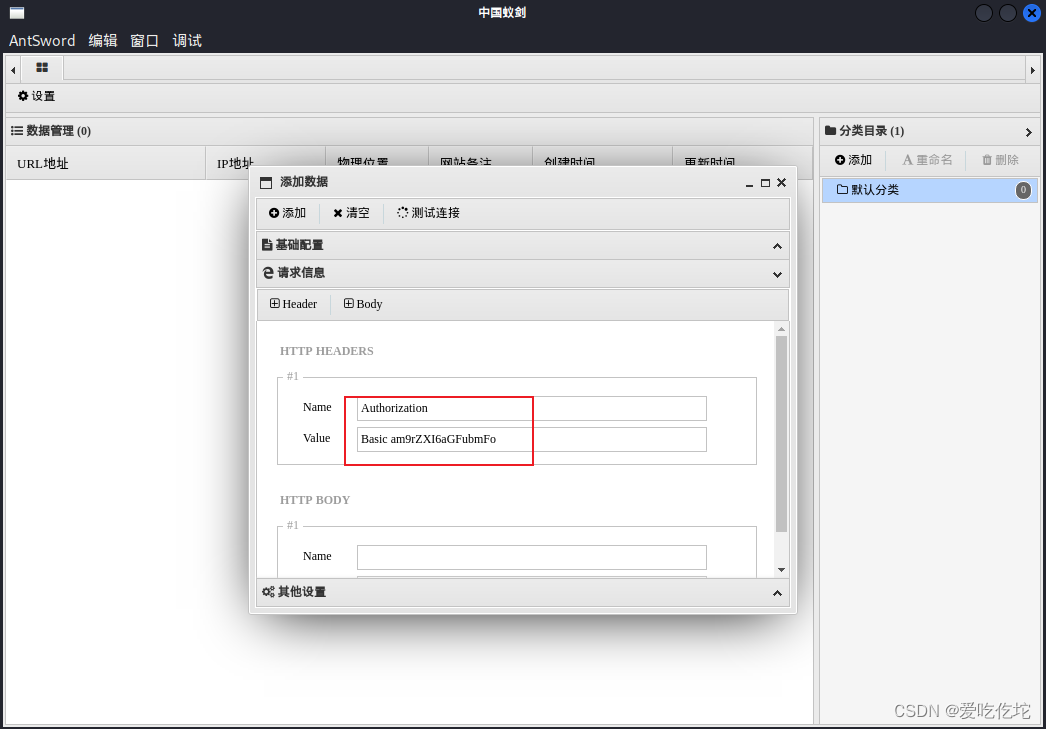
Task: Click the HTTP BODY label
Action: pos(315,500)
